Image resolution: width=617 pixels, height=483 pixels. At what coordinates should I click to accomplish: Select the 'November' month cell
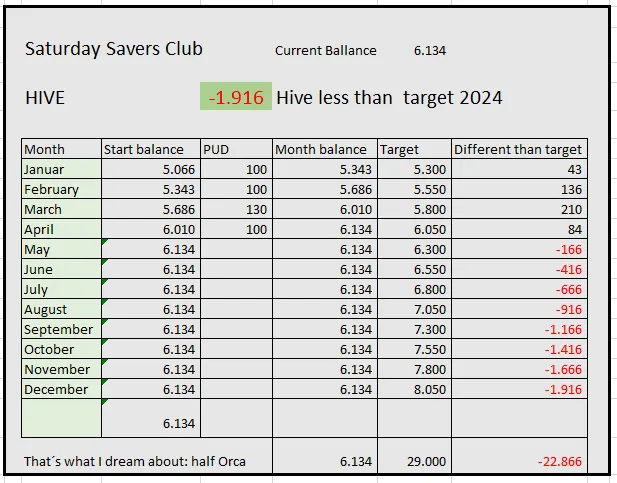(x=61, y=369)
